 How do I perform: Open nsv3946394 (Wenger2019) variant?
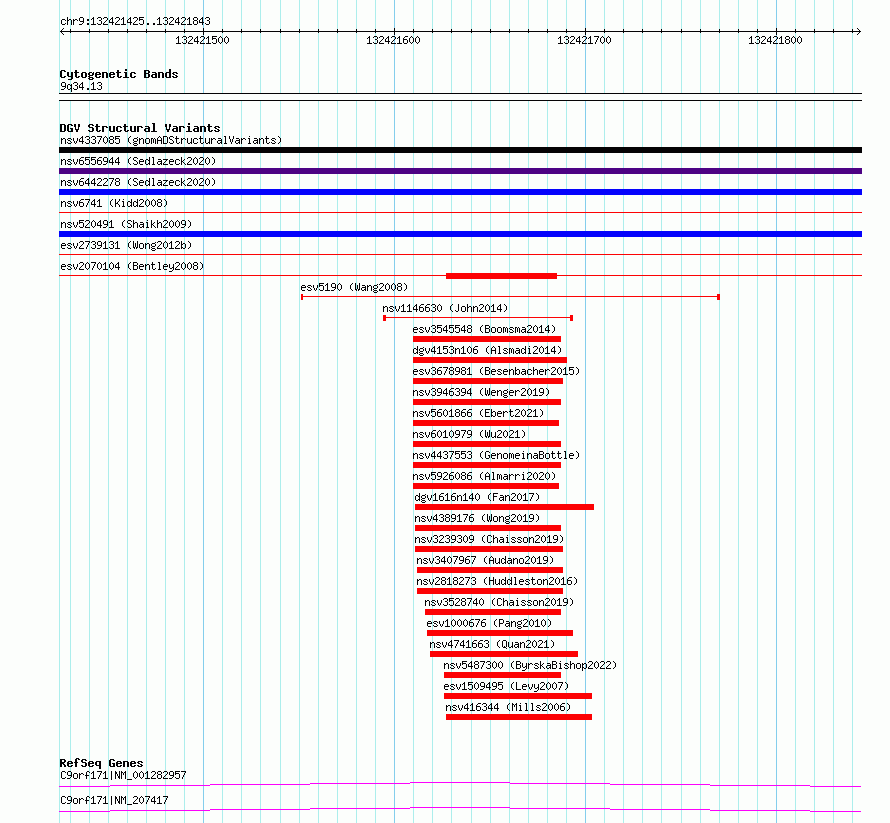click(x=481, y=392)
